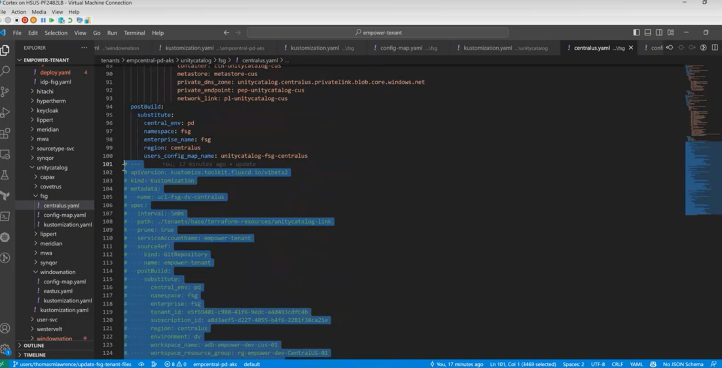Open the Extensions view
This screenshot has width=722, height=368.
[x=5, y=134]
